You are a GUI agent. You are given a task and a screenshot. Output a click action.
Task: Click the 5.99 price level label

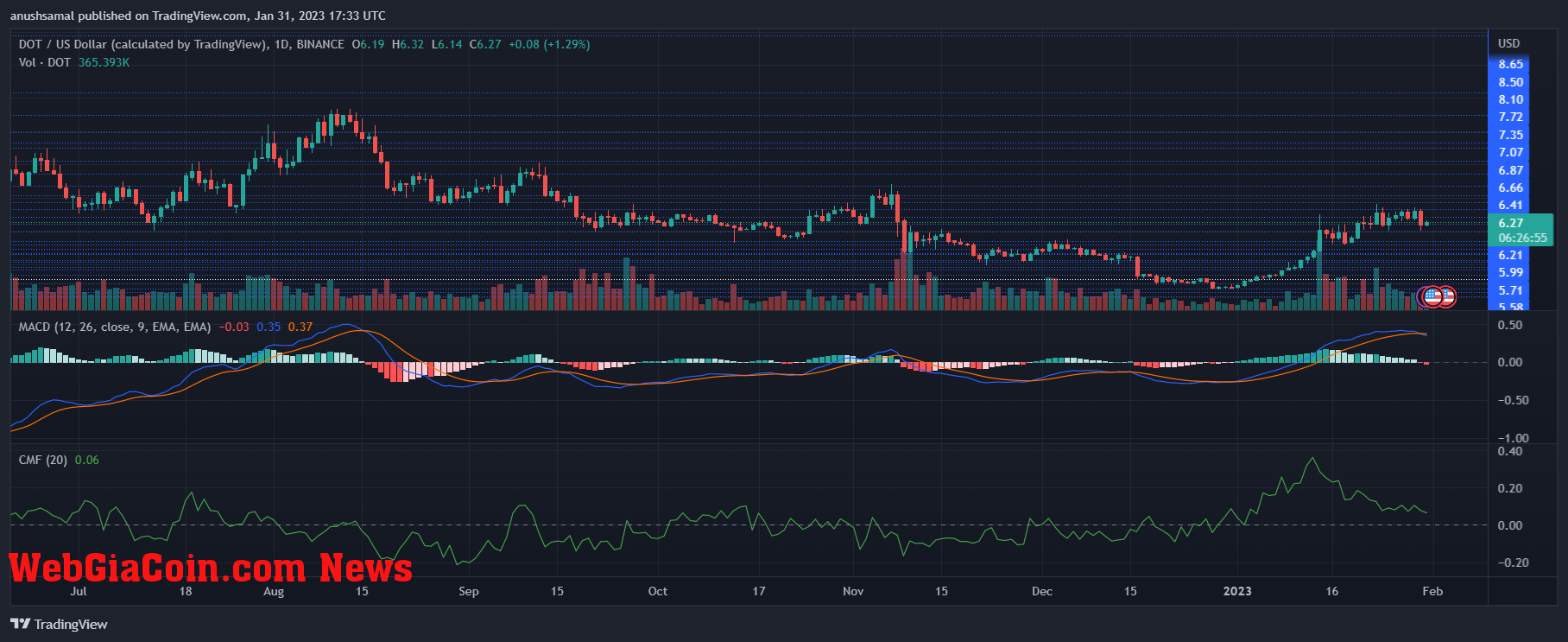(1511, 272)
